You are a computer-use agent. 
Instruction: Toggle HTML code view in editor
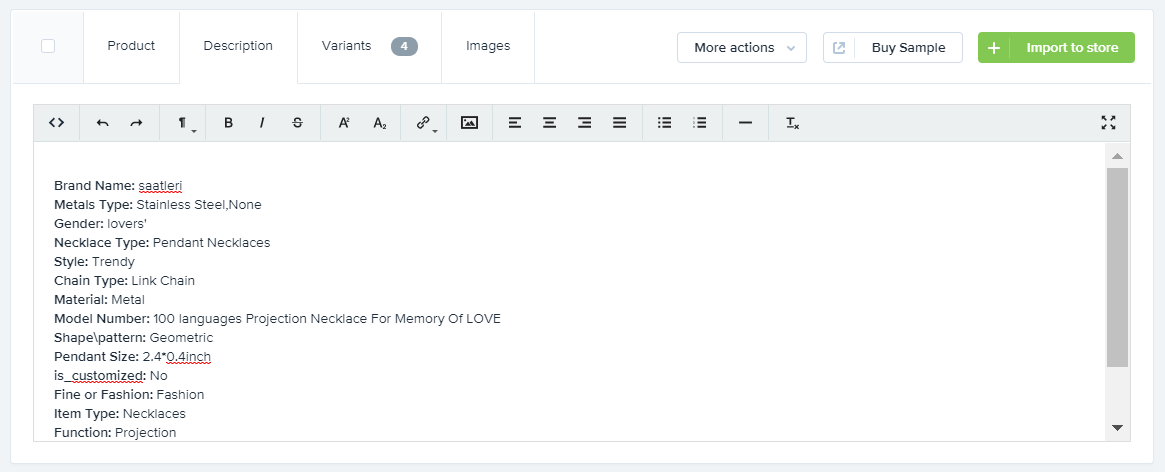coord(57,123)
